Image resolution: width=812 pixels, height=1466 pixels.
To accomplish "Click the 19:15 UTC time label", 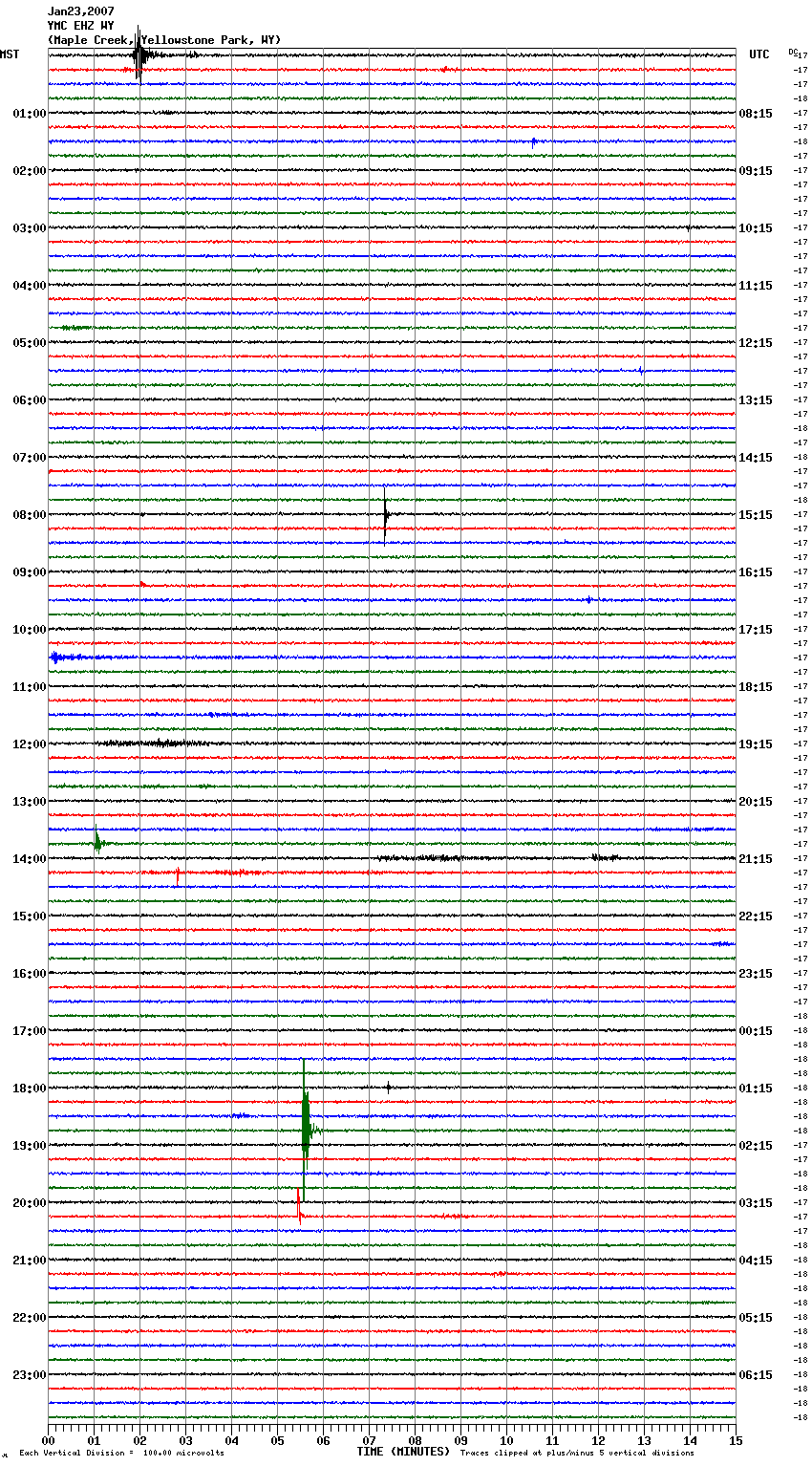I will [756, 744].
